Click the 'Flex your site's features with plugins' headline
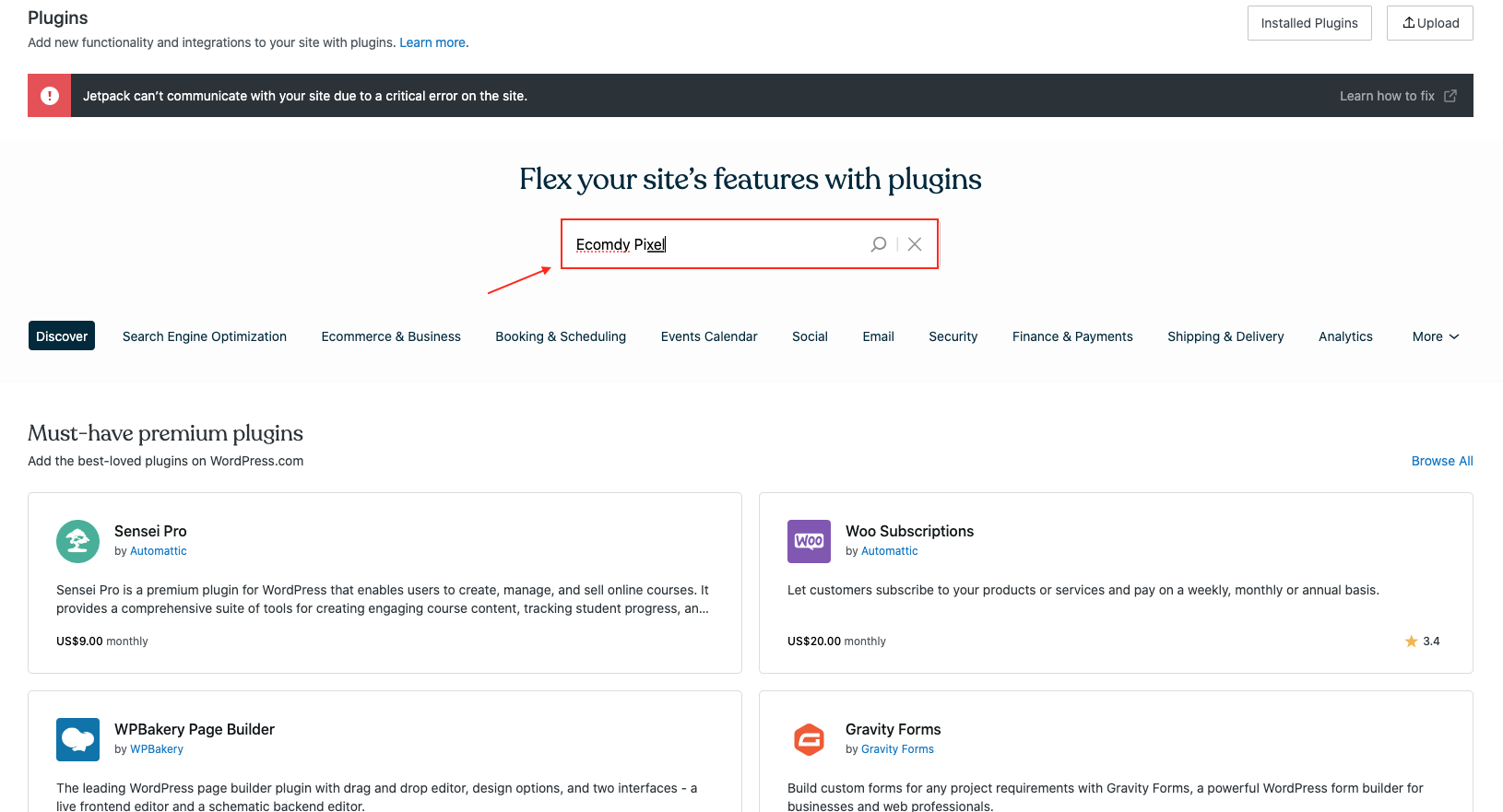The height and width of the screenshot is (812, 1503). (751, 179)
